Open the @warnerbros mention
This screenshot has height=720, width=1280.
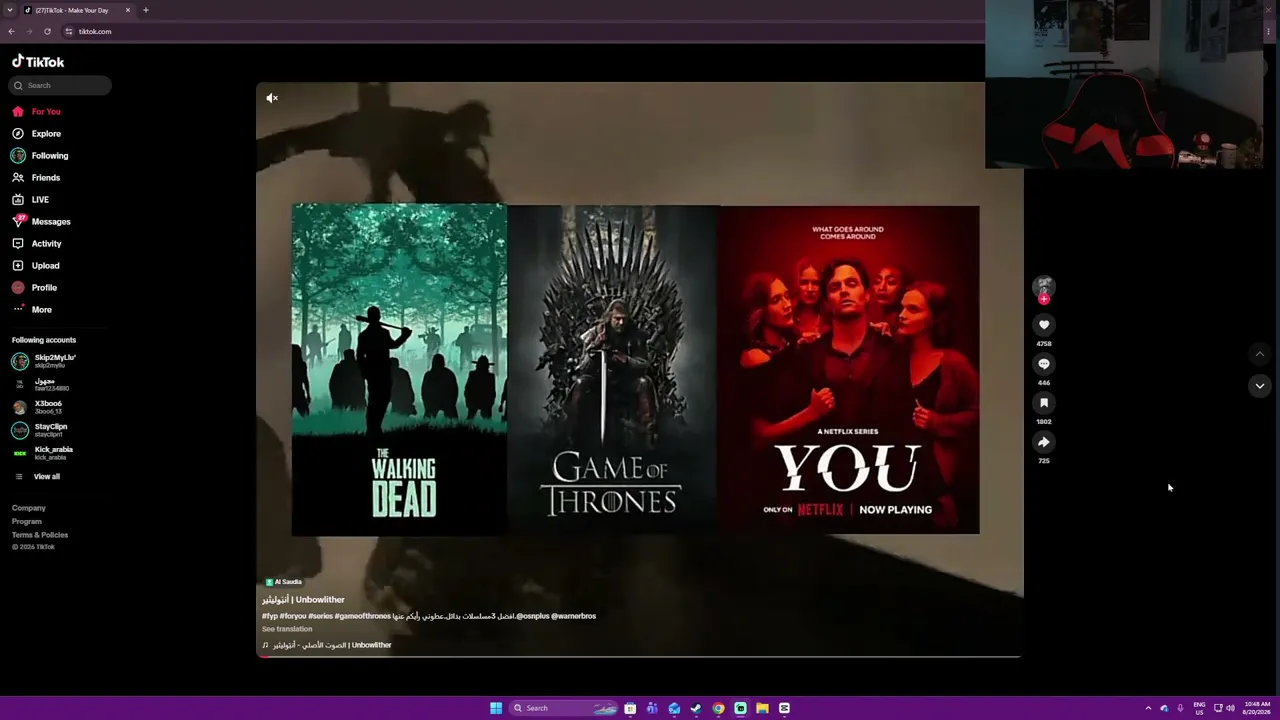573,616
